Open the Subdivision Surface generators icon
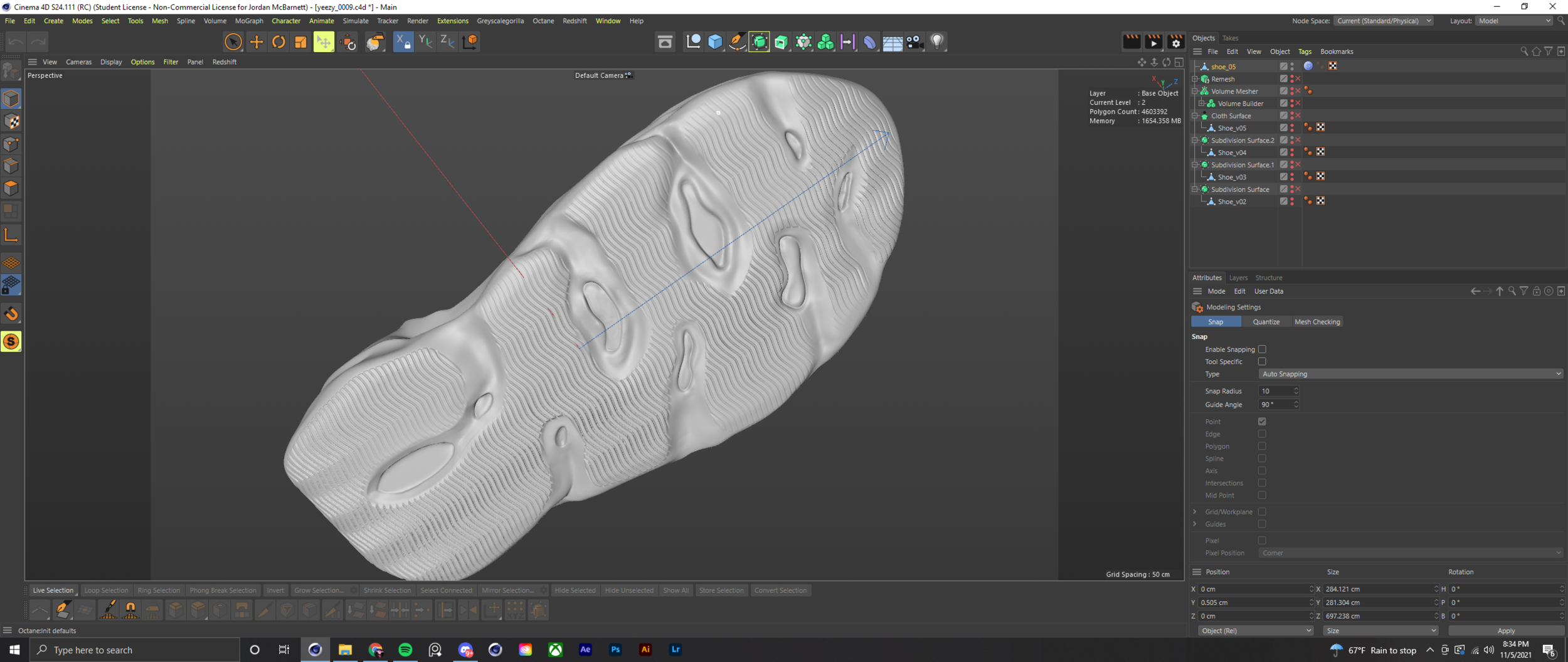The width and height of the screenshot is (1568, 662). (759, 42)
